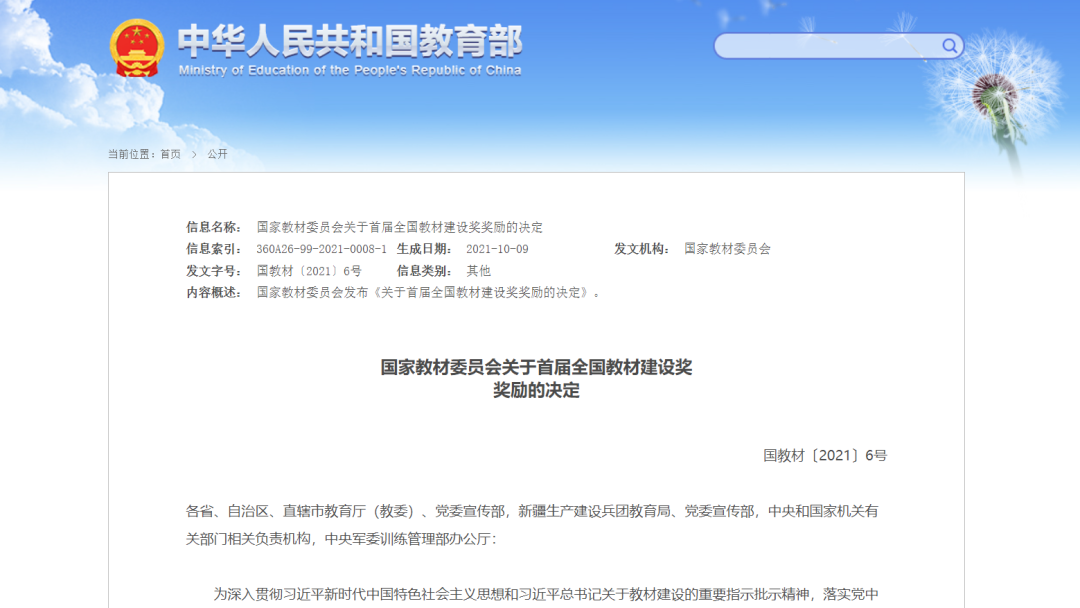Image resolution: width=1080 pixels, height=608 pixels.
Task: Click the 中华人民共和国教育部 site title
Action: coord(350,40)
